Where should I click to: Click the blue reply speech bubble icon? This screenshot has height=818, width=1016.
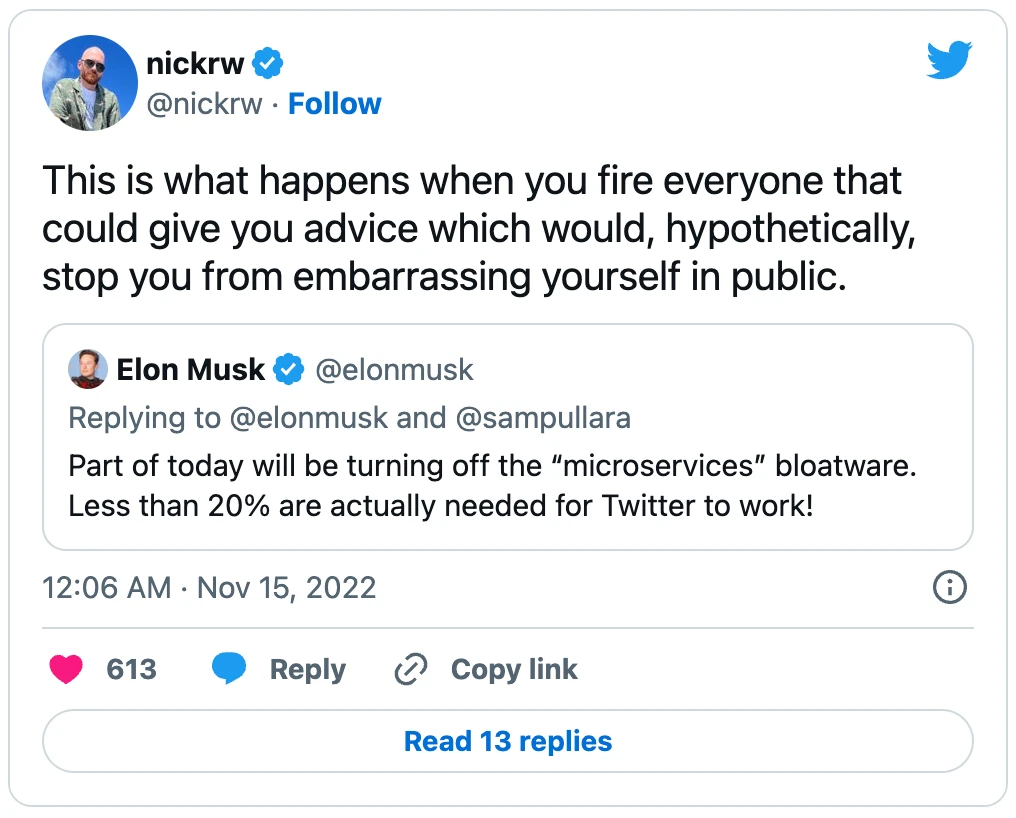tap(229, 669)
